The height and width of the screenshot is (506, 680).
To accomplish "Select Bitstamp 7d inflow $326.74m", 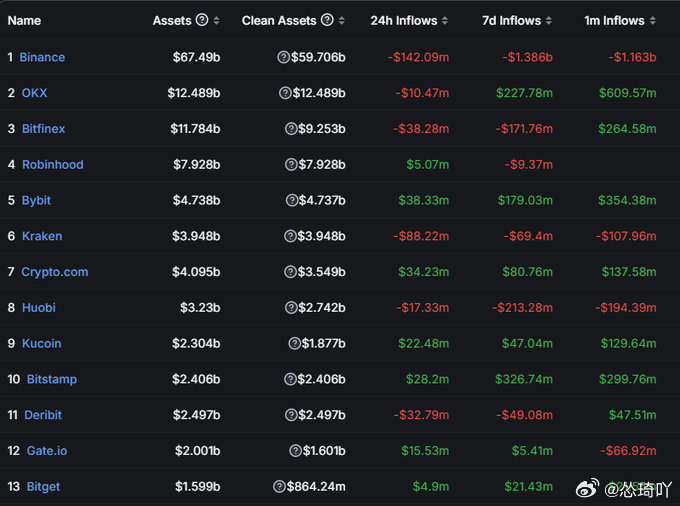I will click(524, 379).
